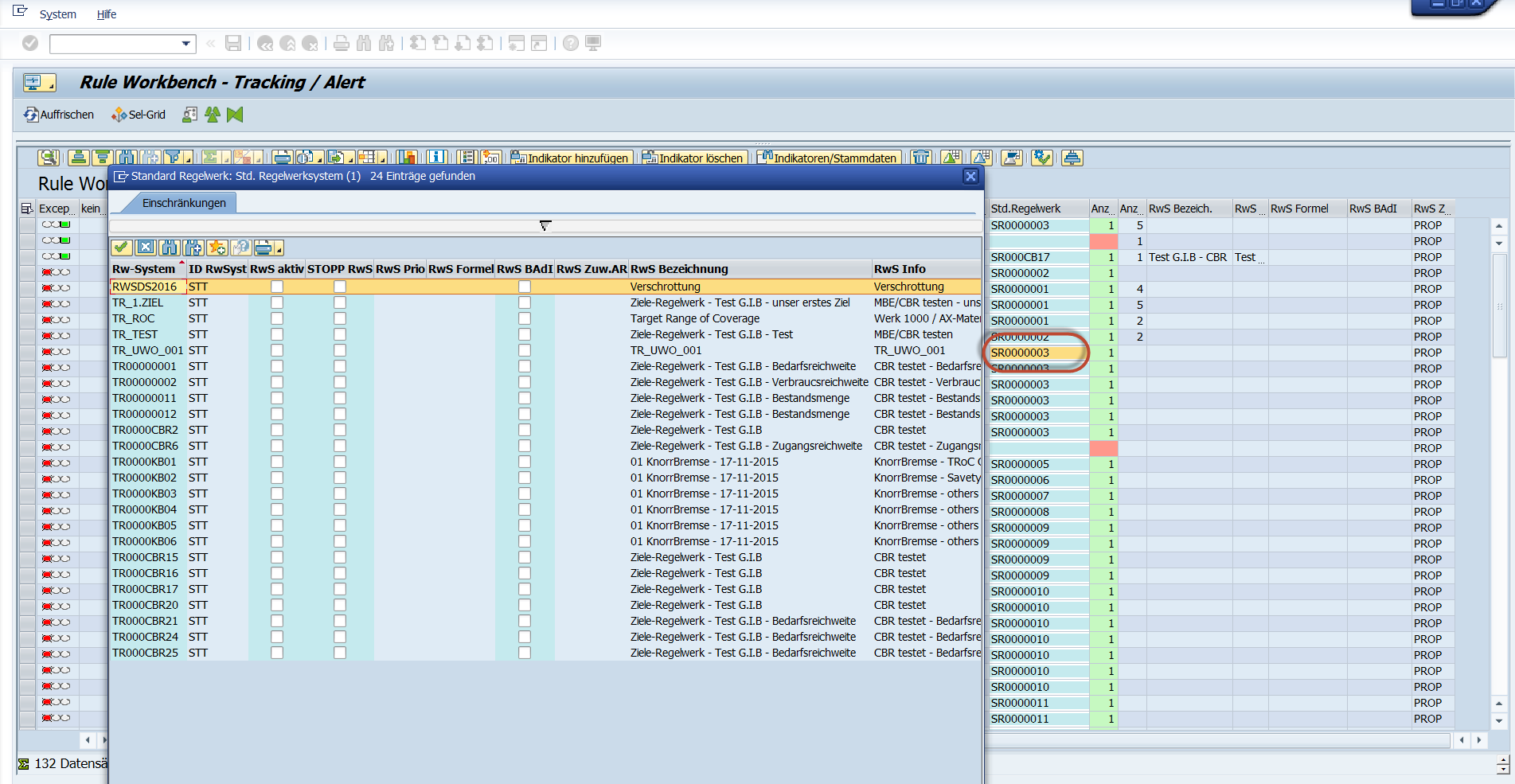
Task: Open the print icon dropdown in dialog toolbar
Action: click(x=279, y=251)
